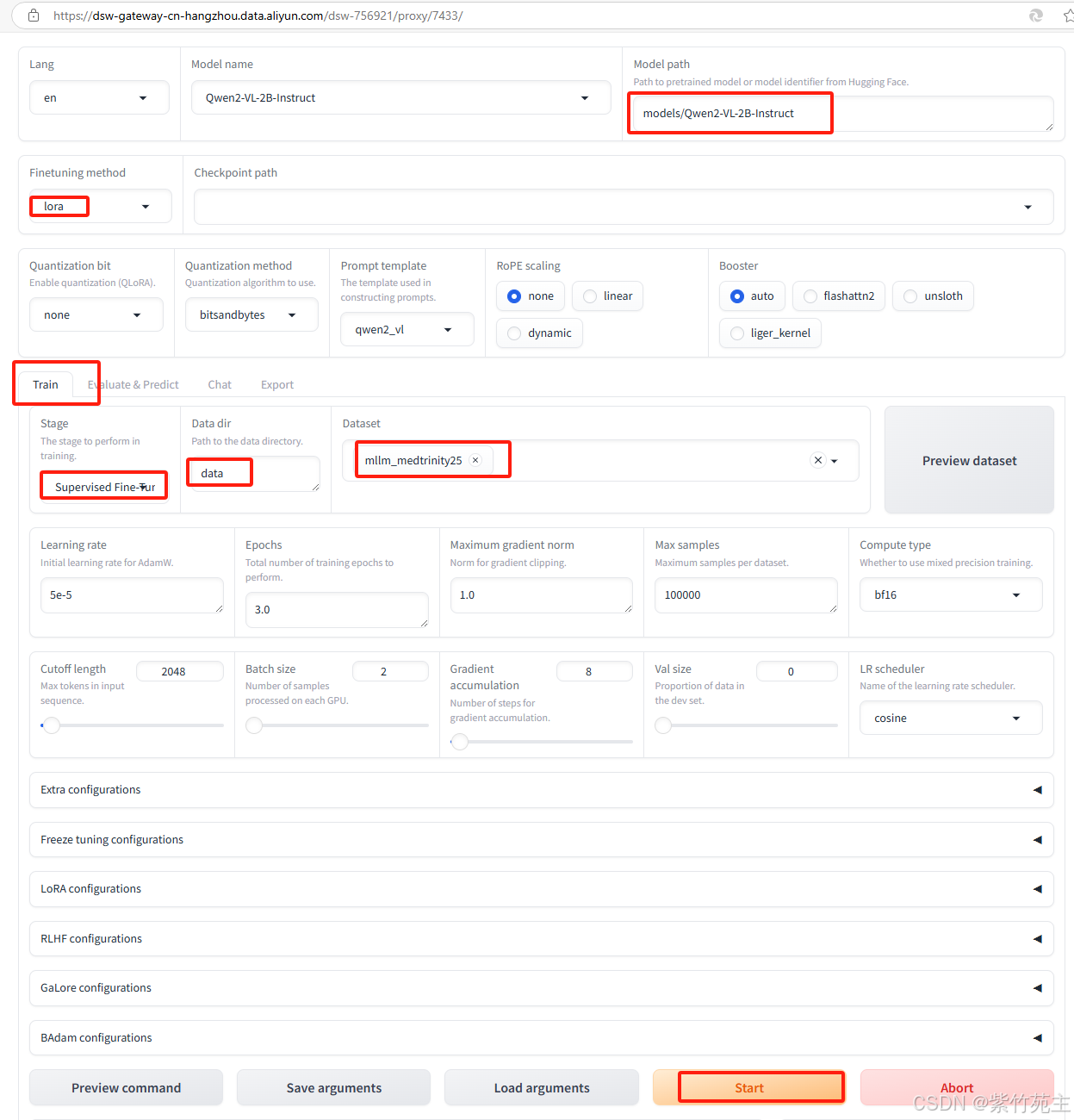Click the Max samples field

click(x=746, y=595)
